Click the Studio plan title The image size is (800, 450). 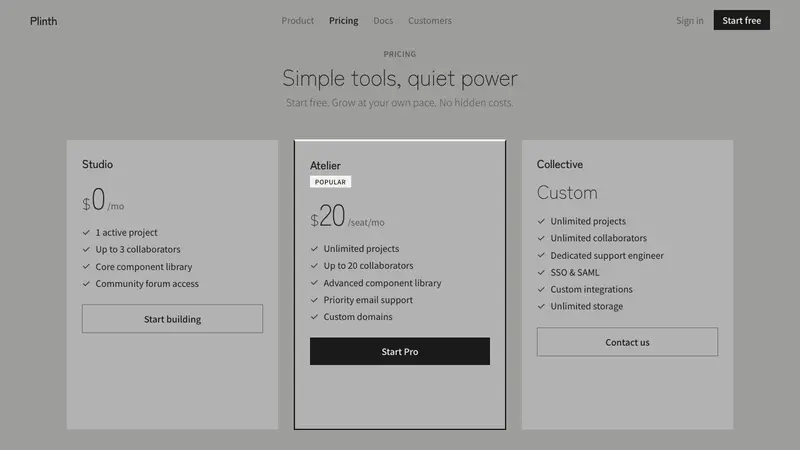(x=97, y=164)
